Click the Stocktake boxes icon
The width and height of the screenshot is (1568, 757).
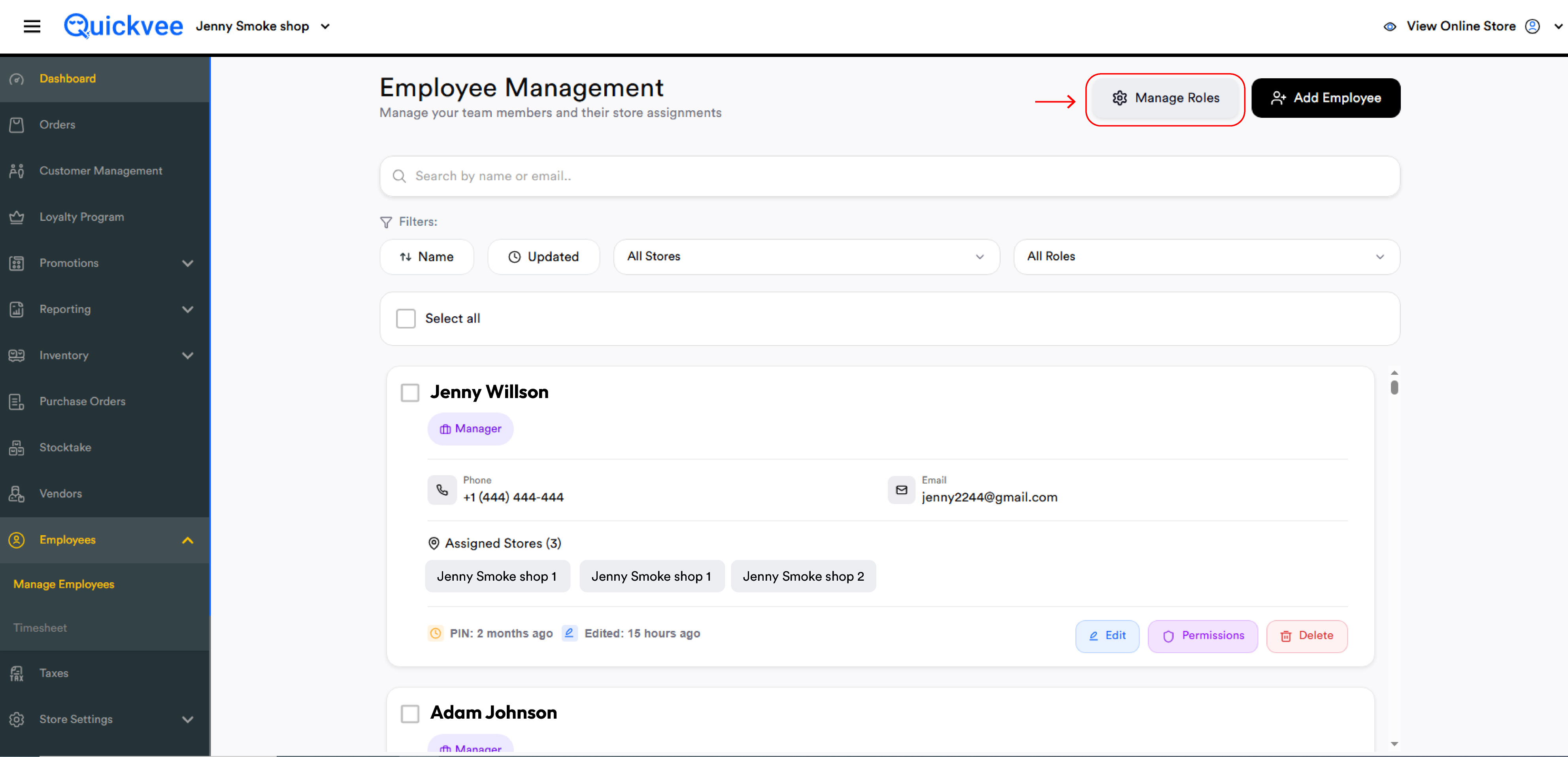(x=17, y=448)
